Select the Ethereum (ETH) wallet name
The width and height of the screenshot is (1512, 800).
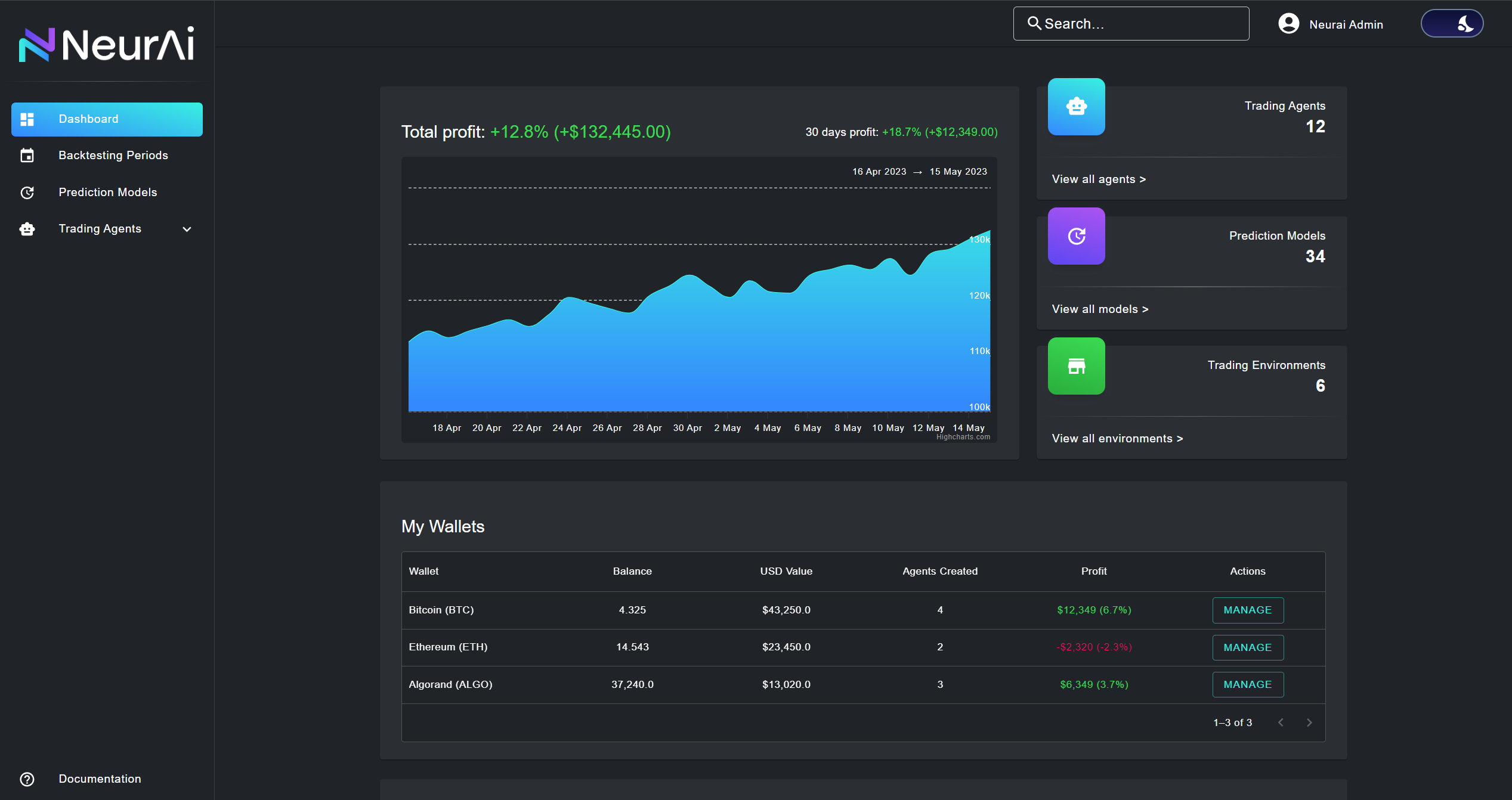(448, 647)
